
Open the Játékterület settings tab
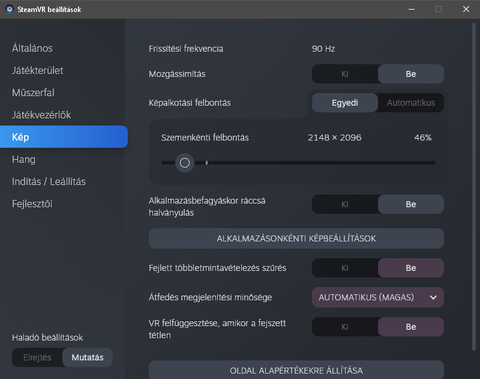pos(37,70)
